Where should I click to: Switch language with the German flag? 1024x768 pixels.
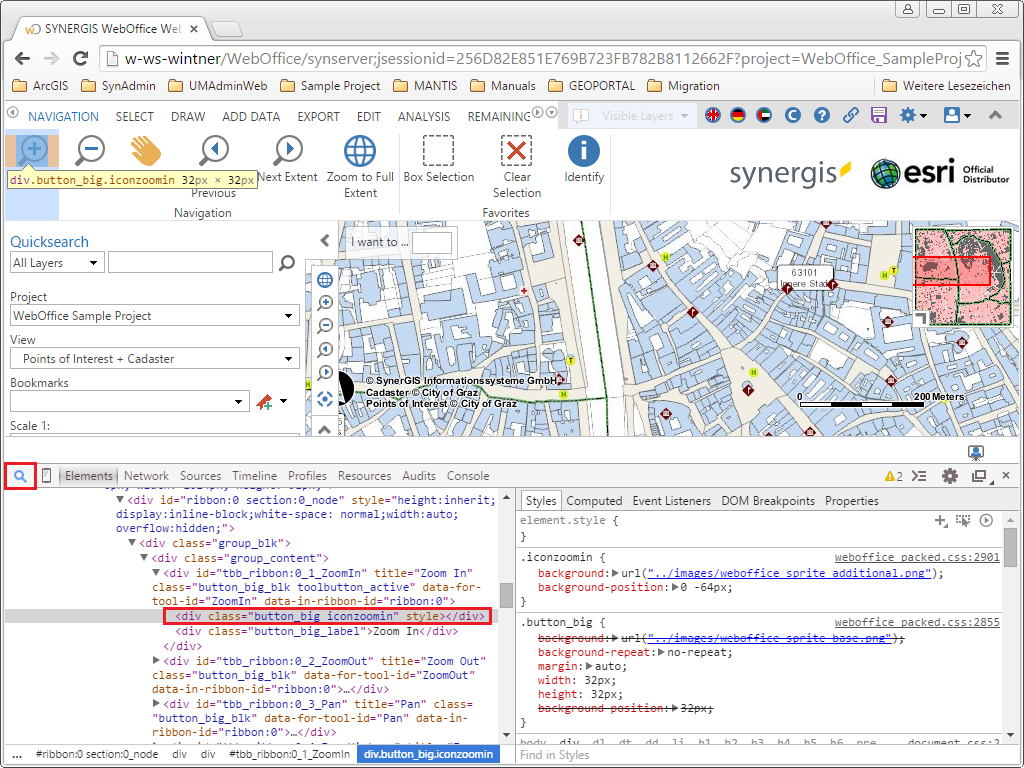pos(738,116)
